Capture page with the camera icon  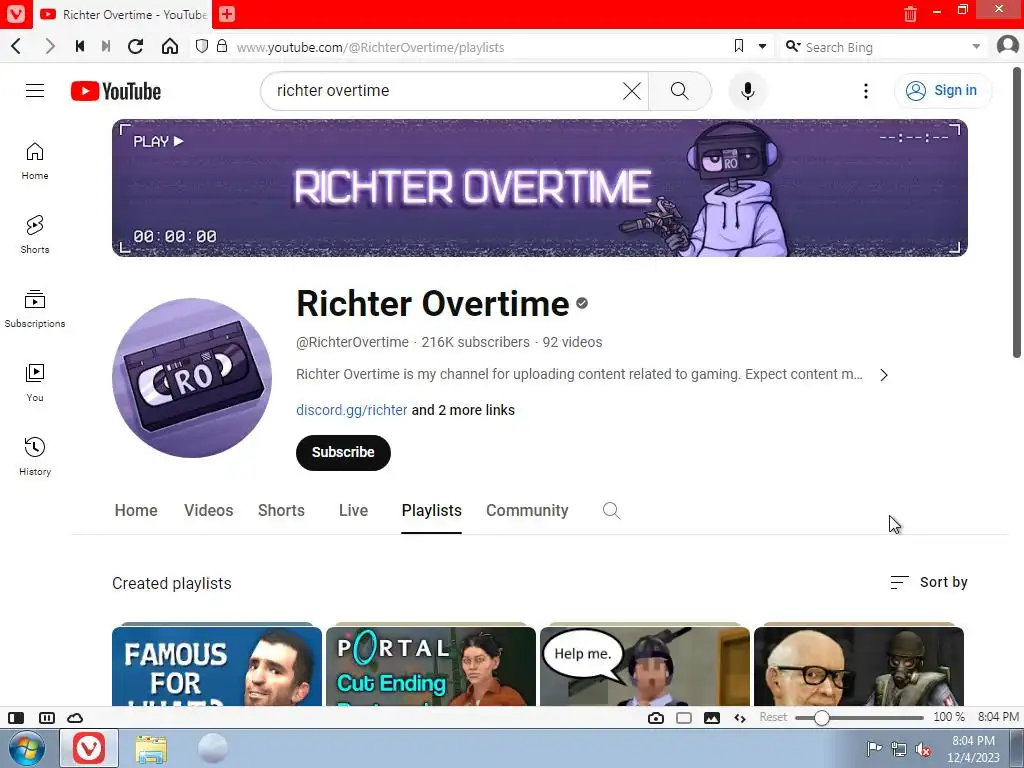coord(656,718)
